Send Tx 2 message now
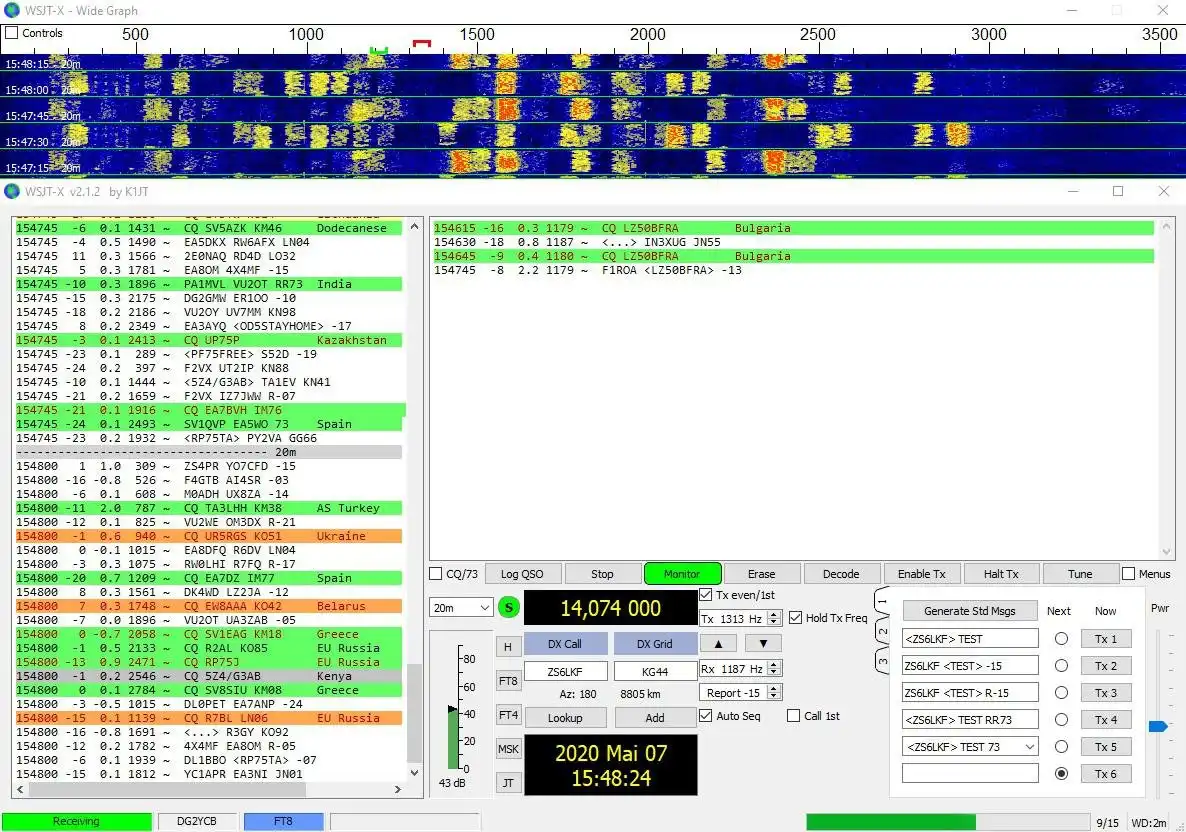This screenshot has width=1186, height=832. click(x=1106, y=666)
